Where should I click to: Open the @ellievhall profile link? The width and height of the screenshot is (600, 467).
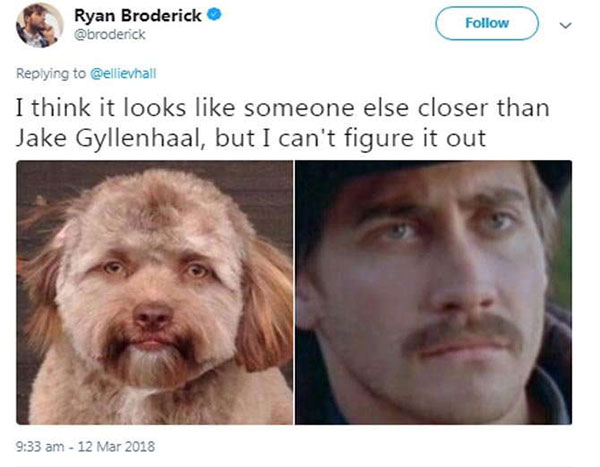(x=123, y=73)
